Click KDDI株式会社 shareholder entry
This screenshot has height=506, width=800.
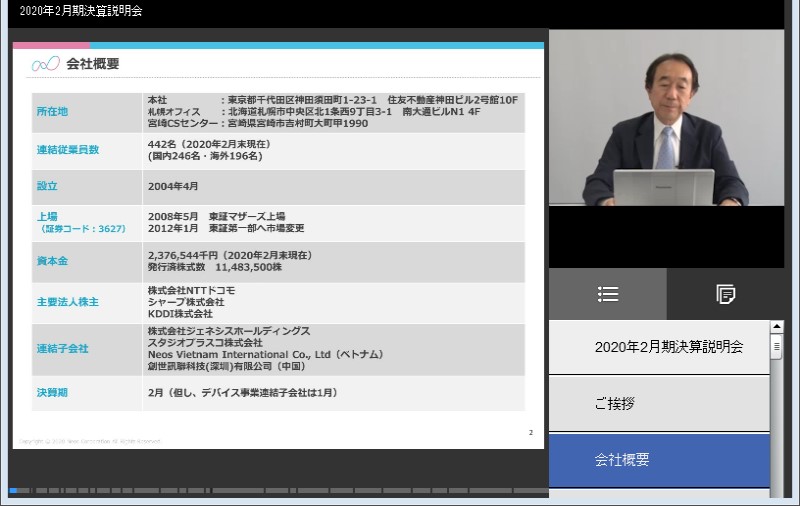pyautogui.click(x=180, y=314)
